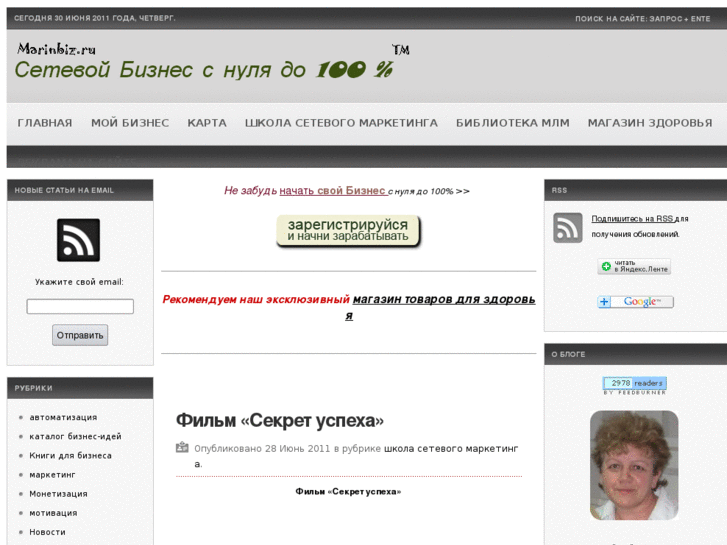Viewport: 727px width, 545px height.
Task: Focus the email subscription input field
Action: [80, 306]
